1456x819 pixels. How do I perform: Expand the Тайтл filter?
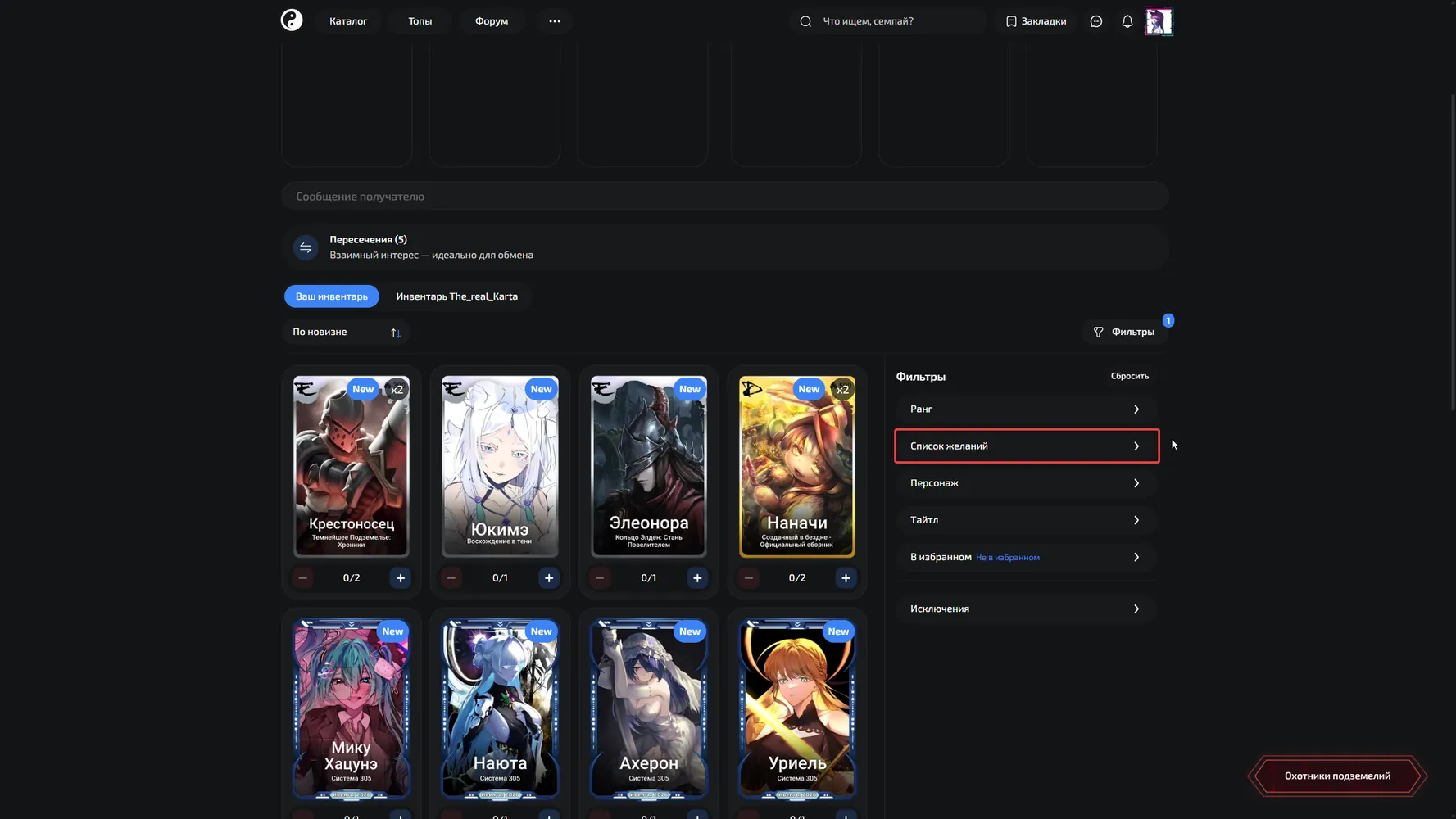pos(1026,520)
